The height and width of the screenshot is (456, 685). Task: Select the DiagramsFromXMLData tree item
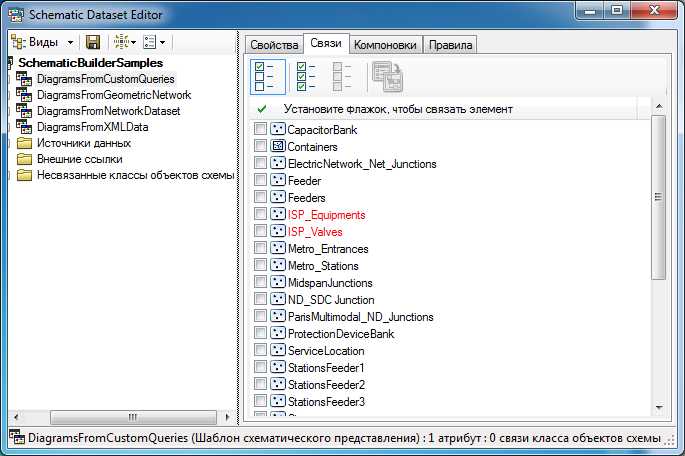(92, 127)
